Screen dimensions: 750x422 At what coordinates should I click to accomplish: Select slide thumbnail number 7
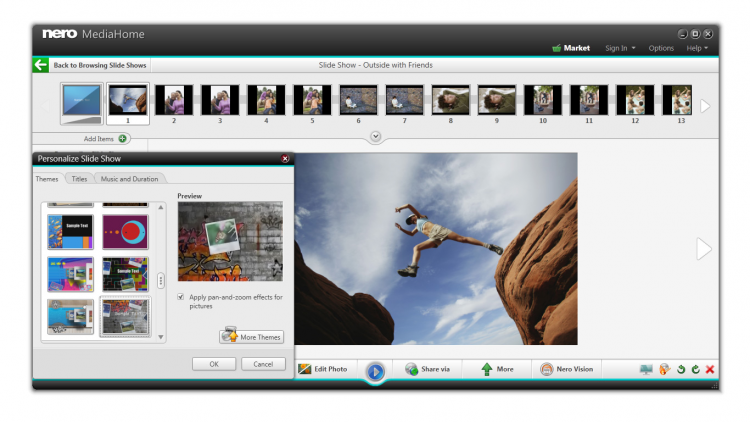[405, 100]
